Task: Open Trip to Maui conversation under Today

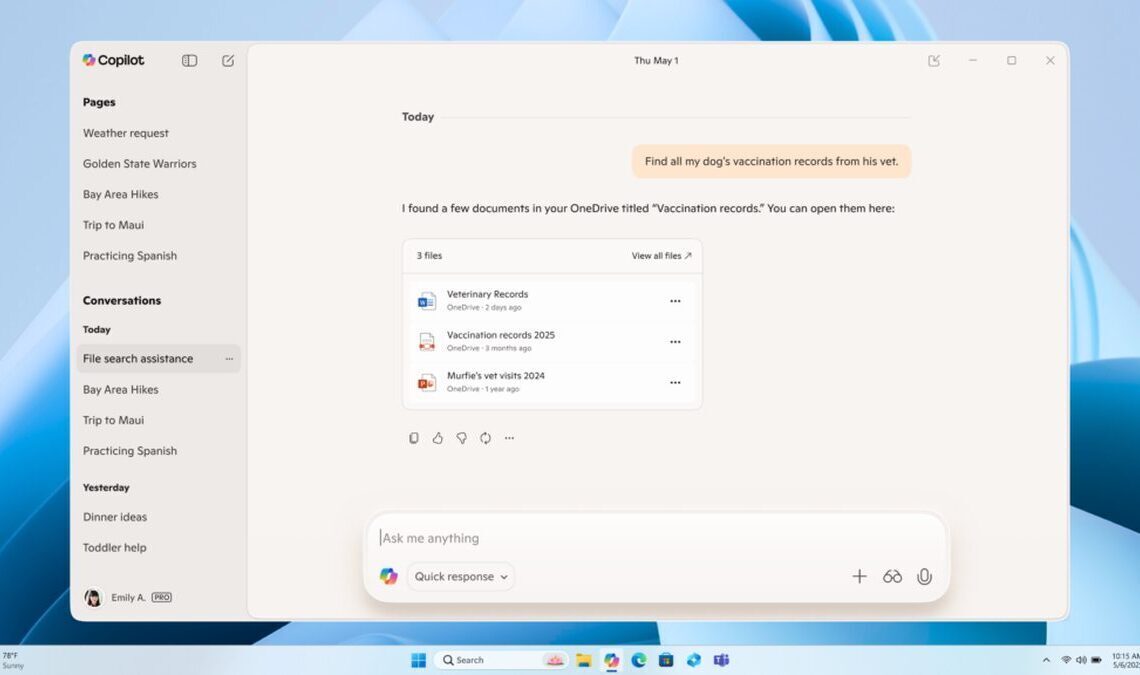Action: click(x=113, y=420)
